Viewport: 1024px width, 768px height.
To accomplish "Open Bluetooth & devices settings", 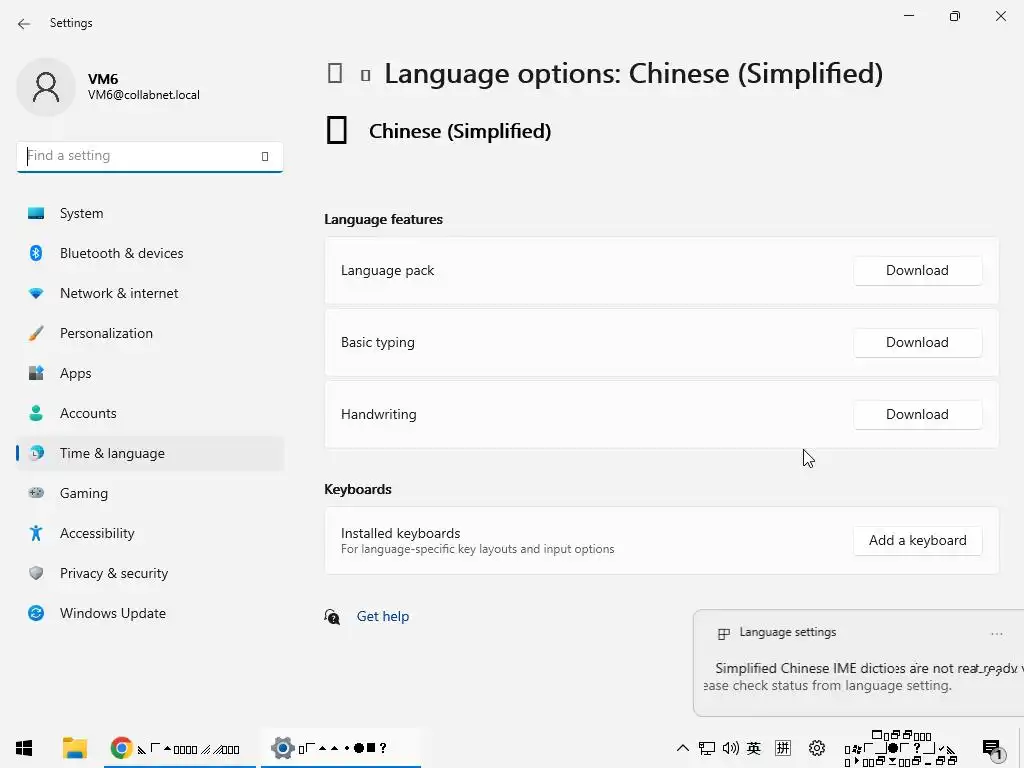I will 121,253.
